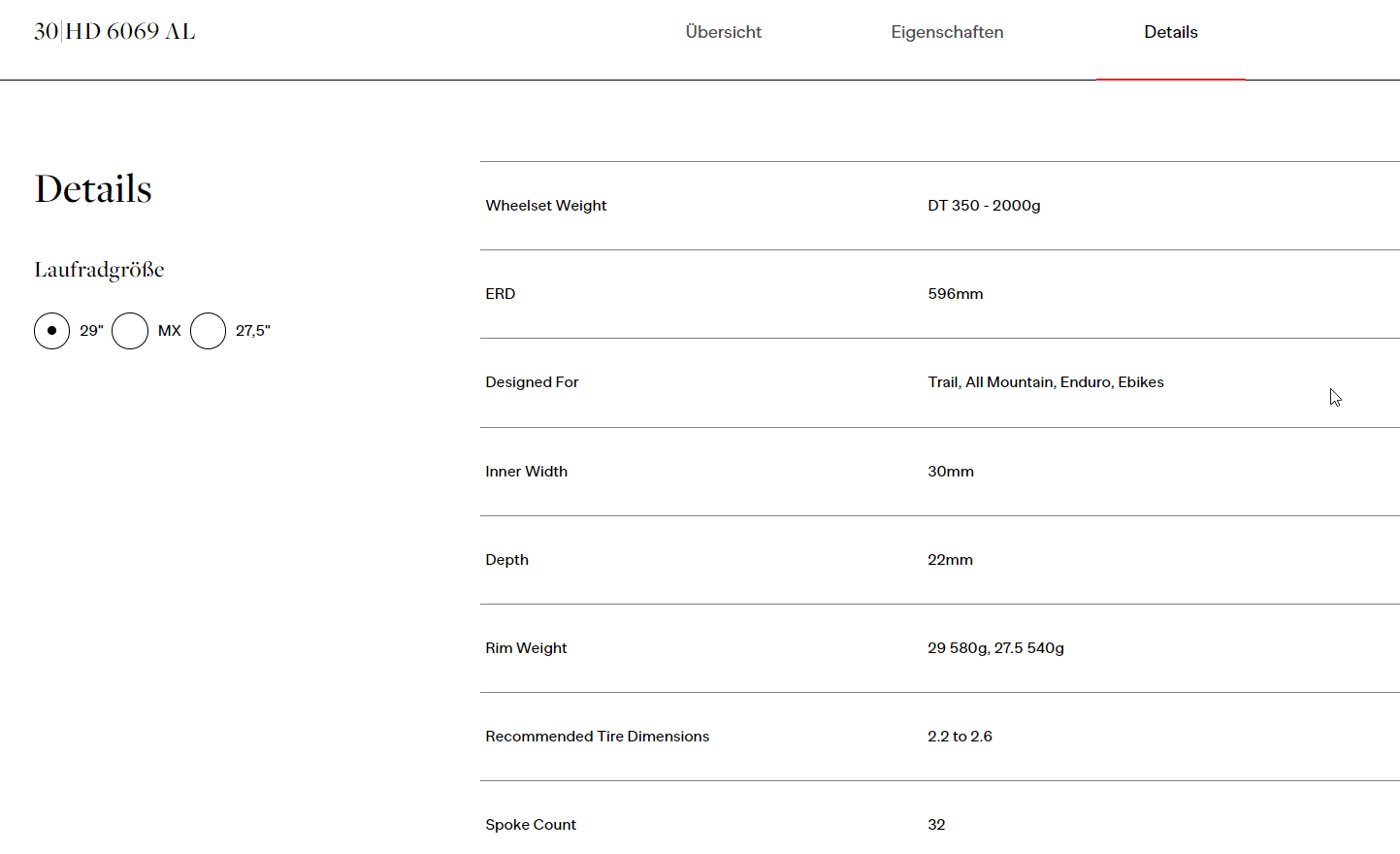Click the 30|HD 6069 AL product title
Screen dimensions: 1400x854
[114, 31]
